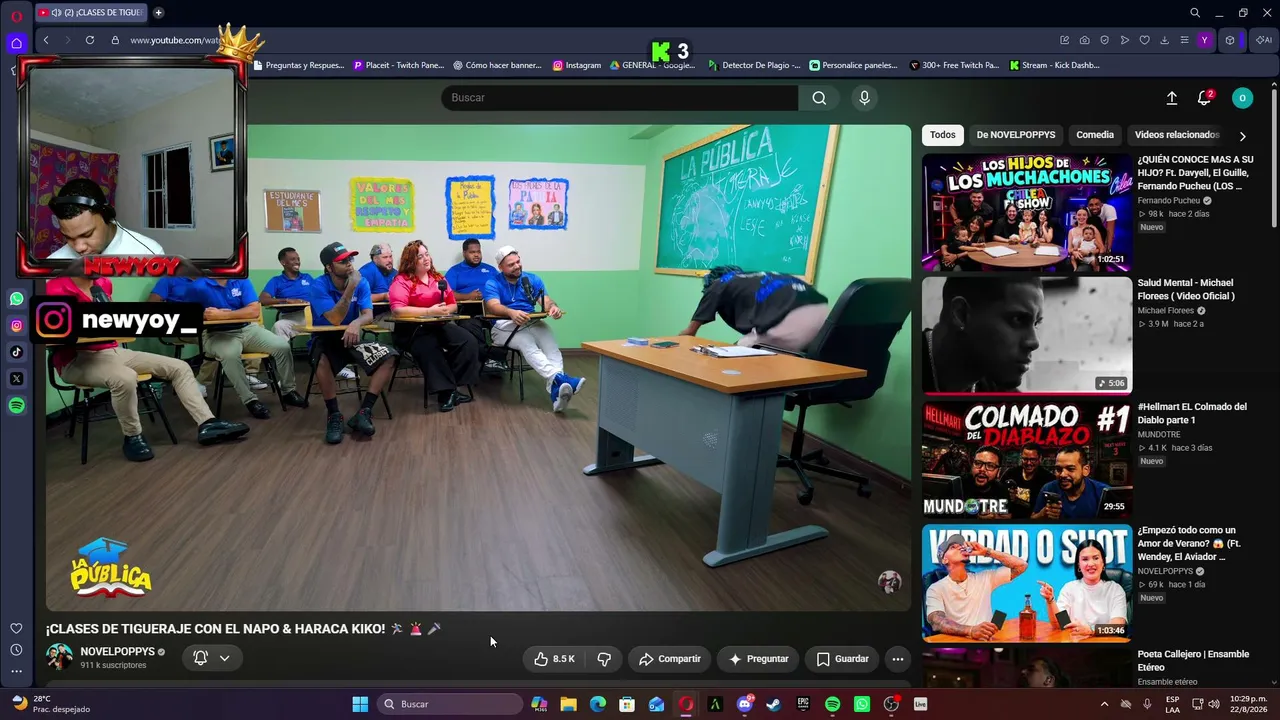Dislike the video

[x=604, y=659]
